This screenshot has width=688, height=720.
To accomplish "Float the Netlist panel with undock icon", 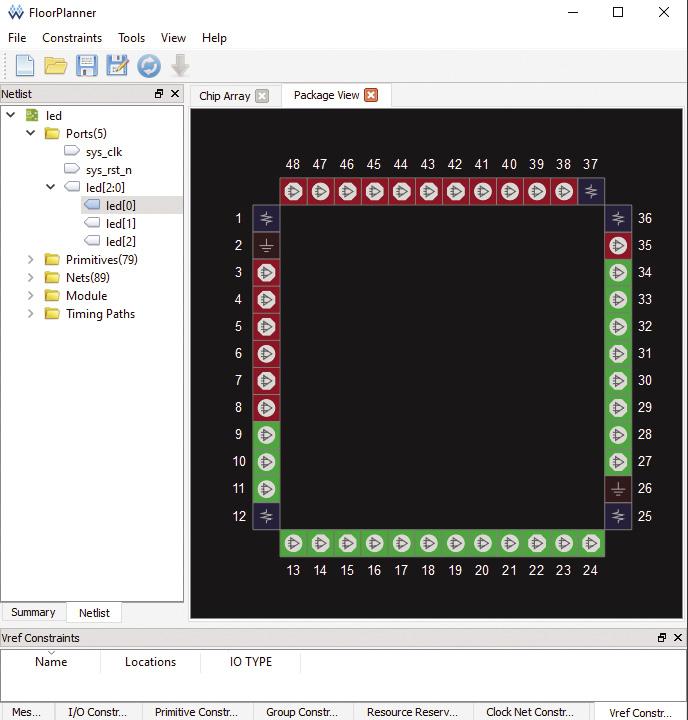I will pos(159,94).
